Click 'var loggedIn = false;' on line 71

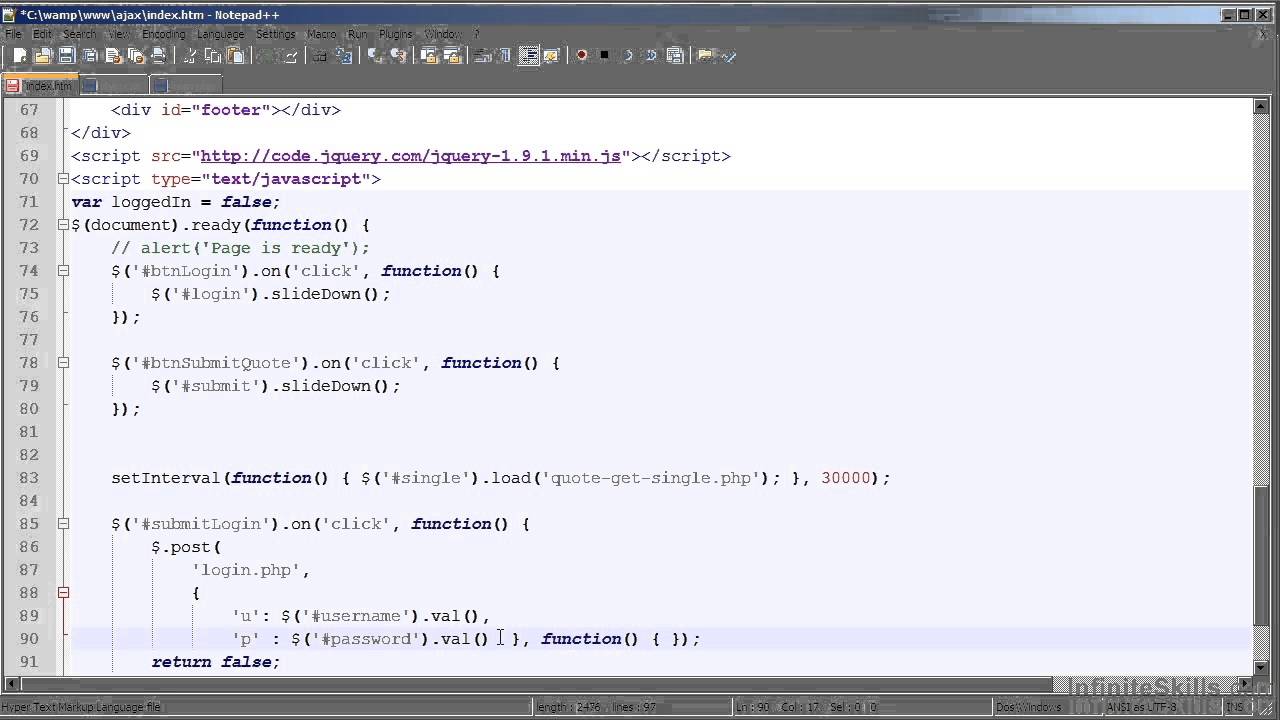click(x=176, y=202)
